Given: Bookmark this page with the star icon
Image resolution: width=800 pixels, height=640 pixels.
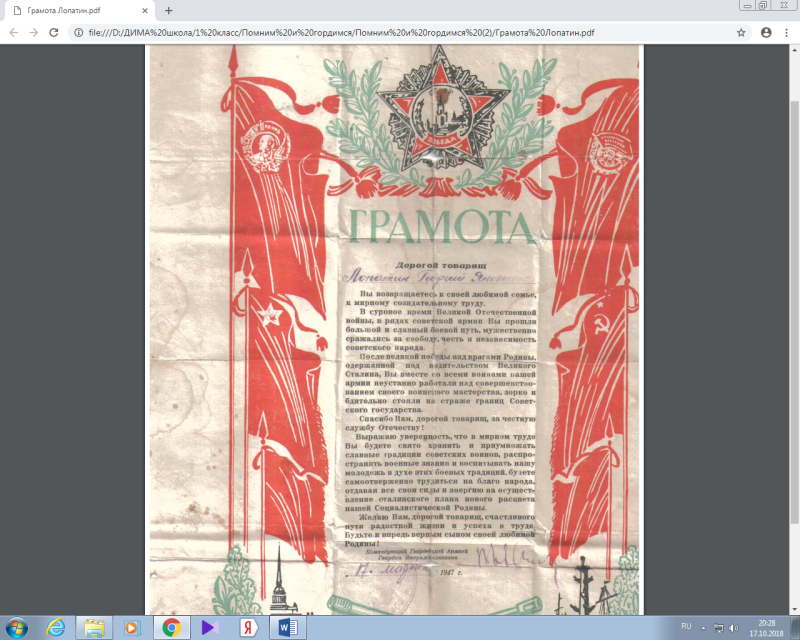Looking at the screenshot, I should 741,33.
